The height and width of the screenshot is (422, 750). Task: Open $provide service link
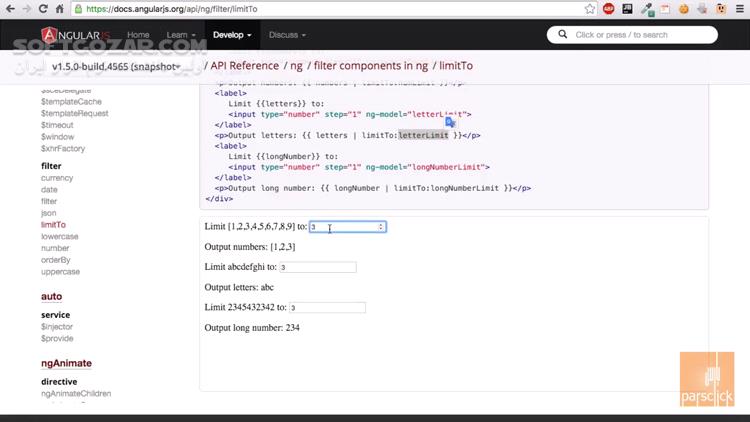tap(57, 338)
